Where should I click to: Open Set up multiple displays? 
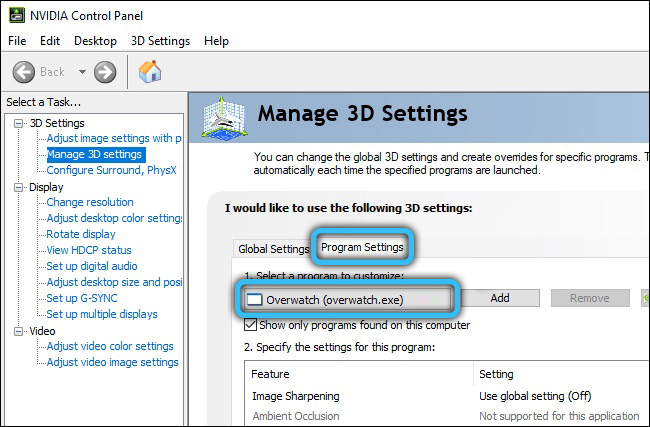(x=102, y=314)
